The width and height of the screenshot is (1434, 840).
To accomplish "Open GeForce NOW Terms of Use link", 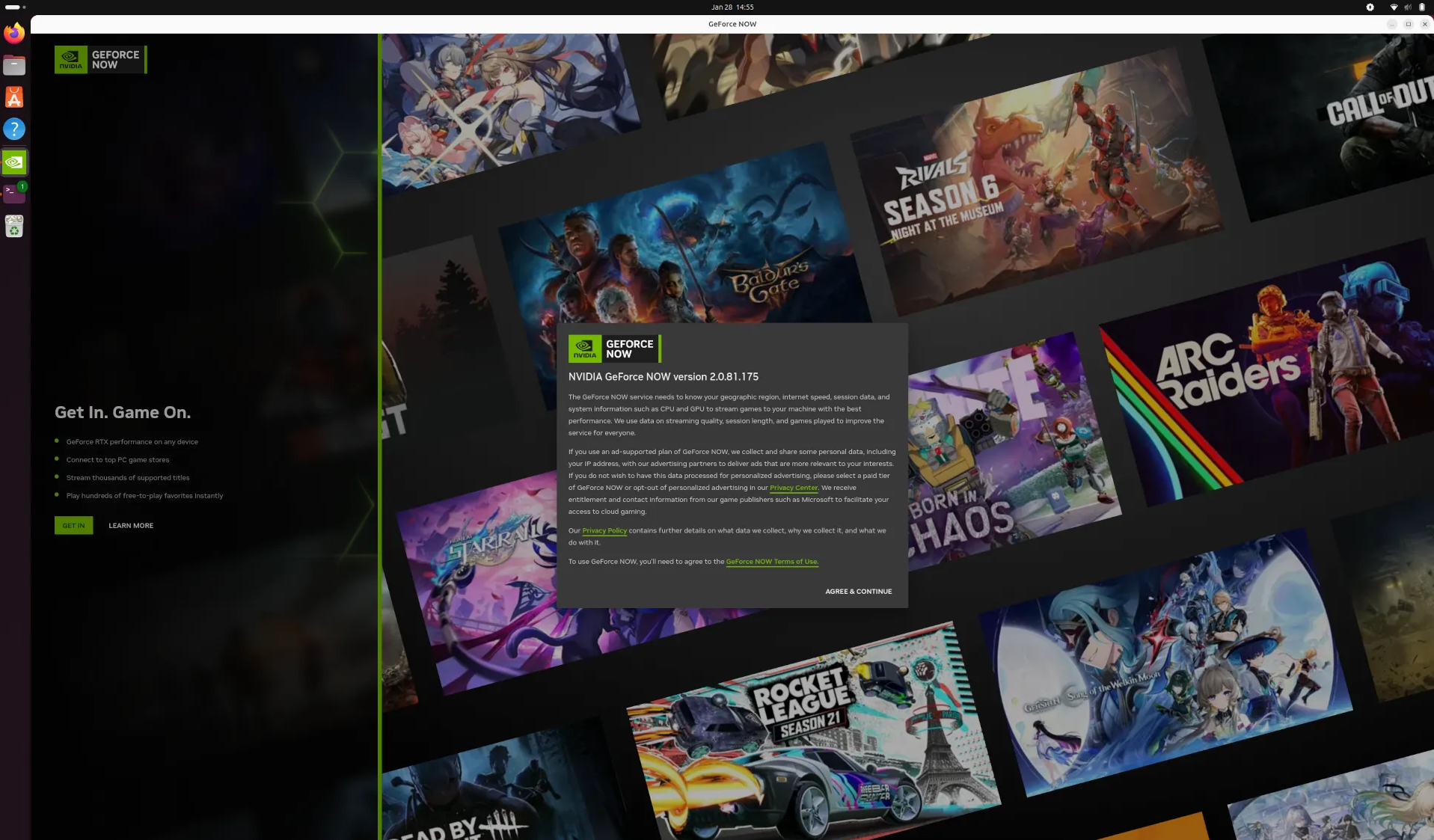I will click(772, 562).
